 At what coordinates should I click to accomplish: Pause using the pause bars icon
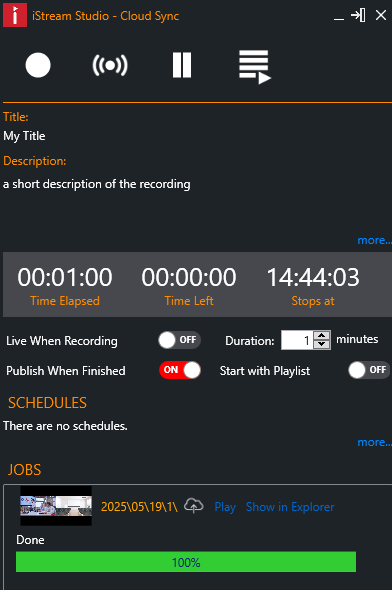coord(182,65)
